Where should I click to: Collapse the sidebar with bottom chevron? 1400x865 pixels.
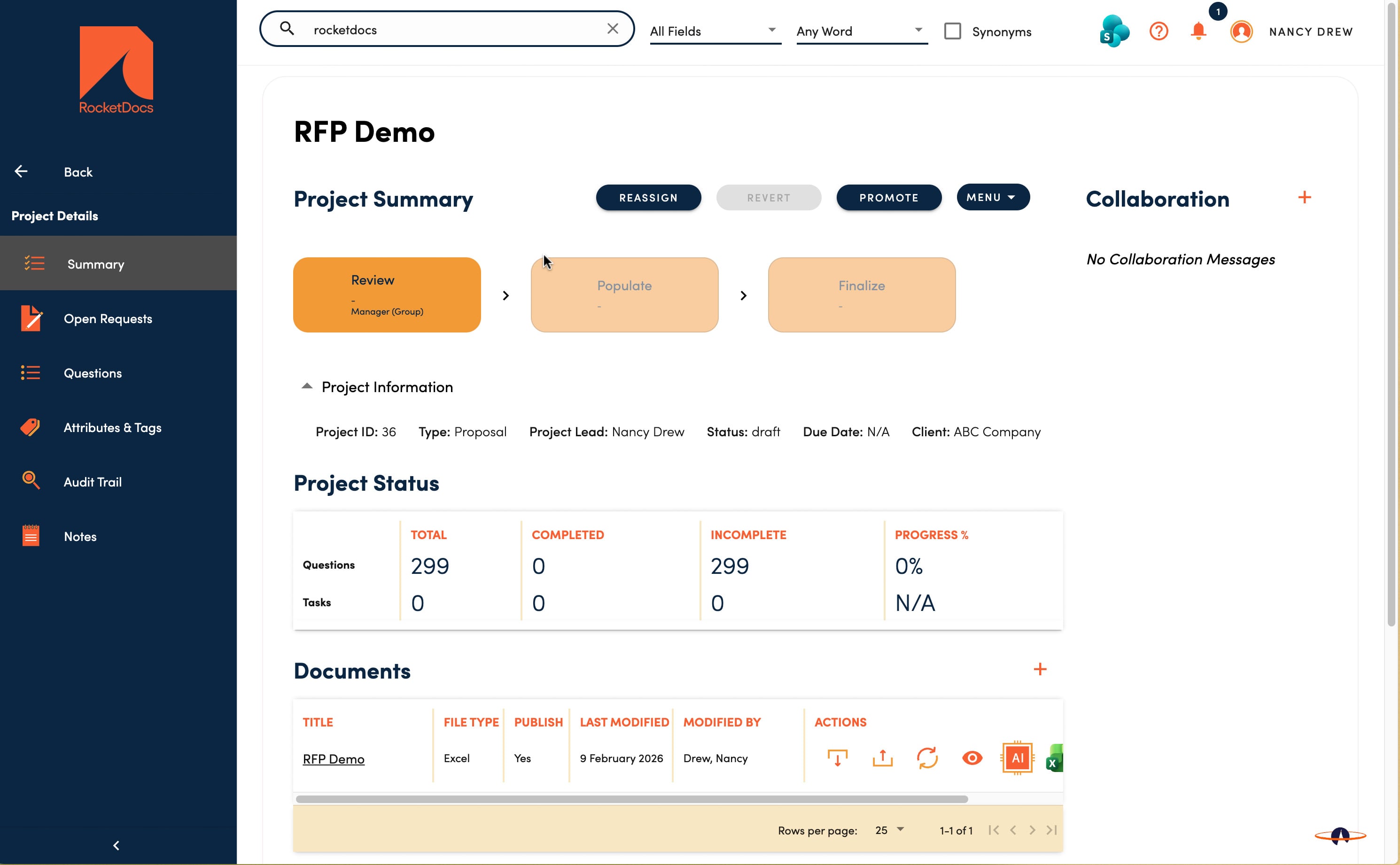116,846
